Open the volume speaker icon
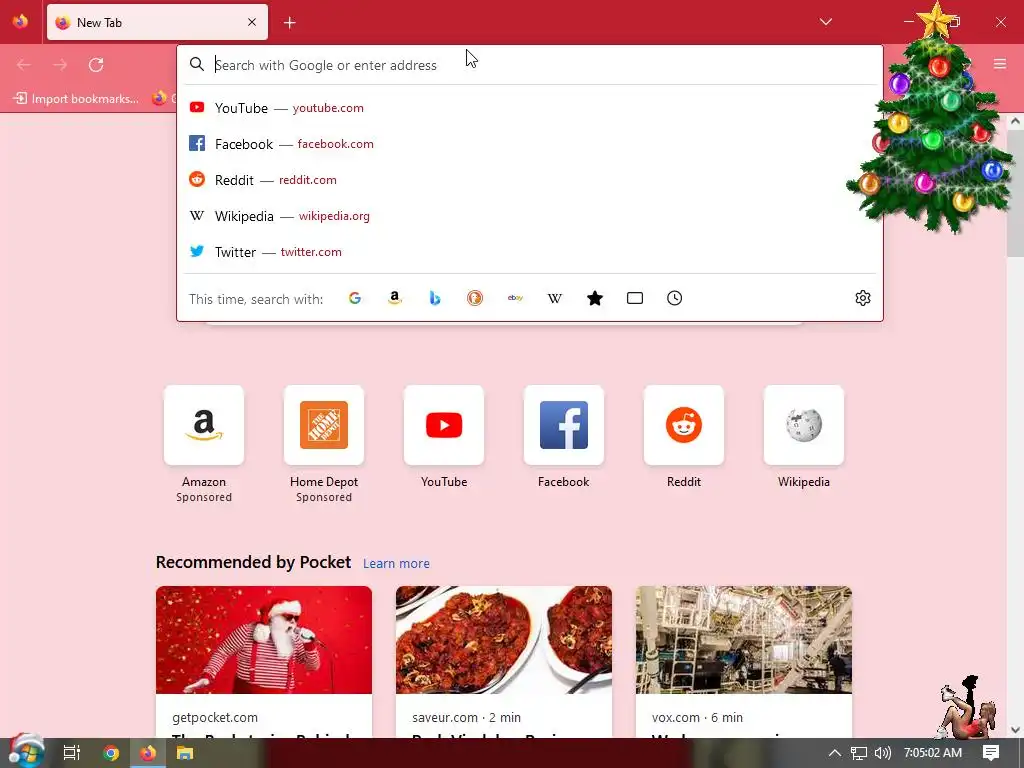The width and height of the screenshot is (1024, 768). coord(882,753)
